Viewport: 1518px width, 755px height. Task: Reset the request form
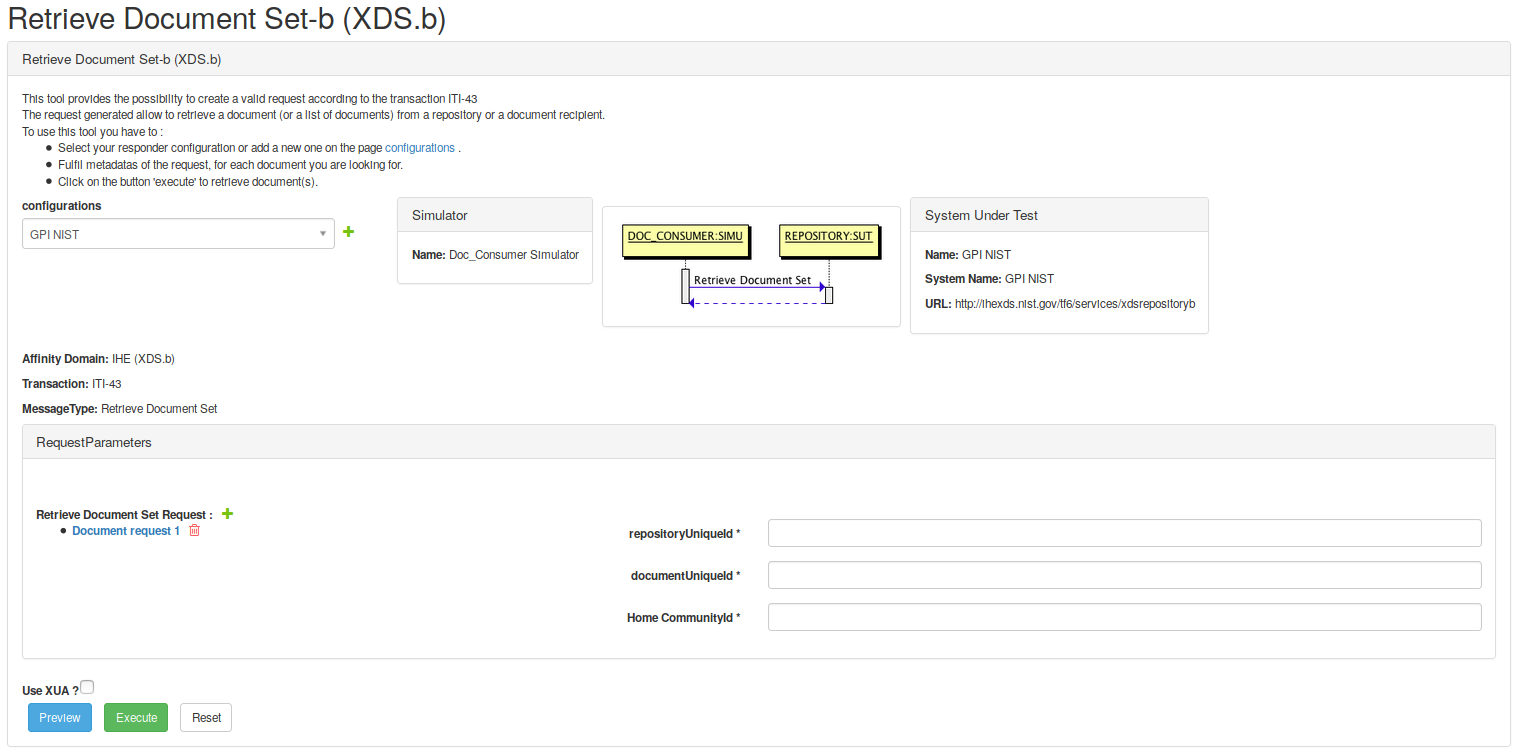click(x=206, y=718)
